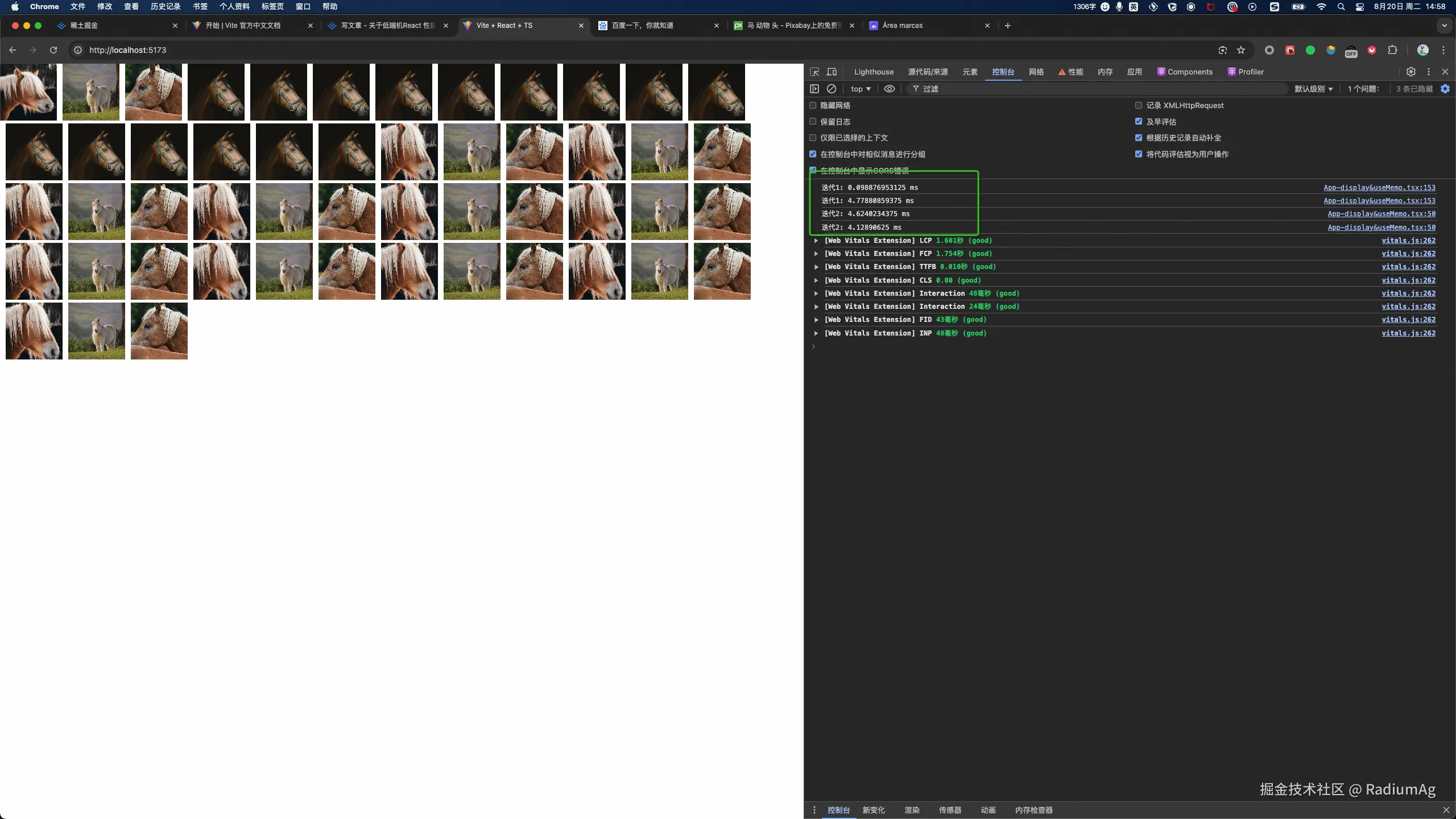1456x819 pixels.
Task: Uncheck the 及早评估 checkbox
Action: click(1139, 122)
